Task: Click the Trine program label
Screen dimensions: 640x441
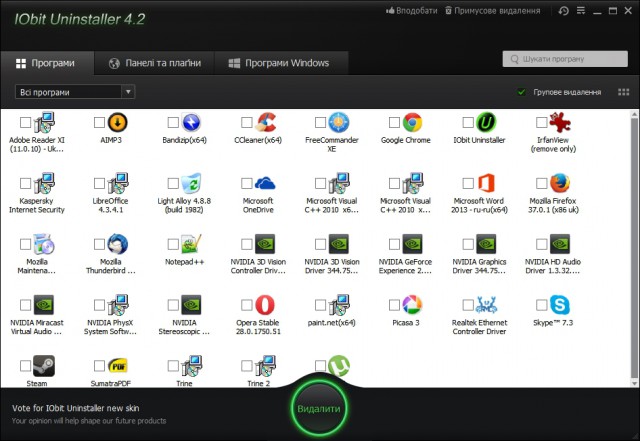Action: [x=184, y=383]
